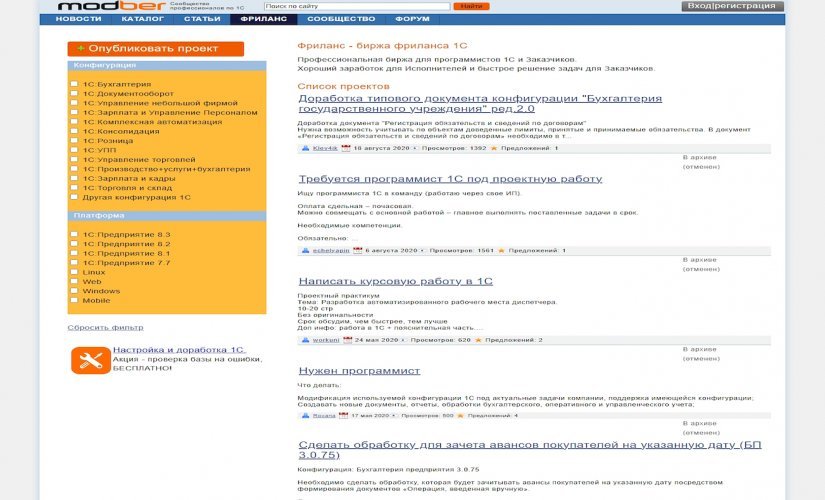Open Вход|регистрация

(732, 6)
